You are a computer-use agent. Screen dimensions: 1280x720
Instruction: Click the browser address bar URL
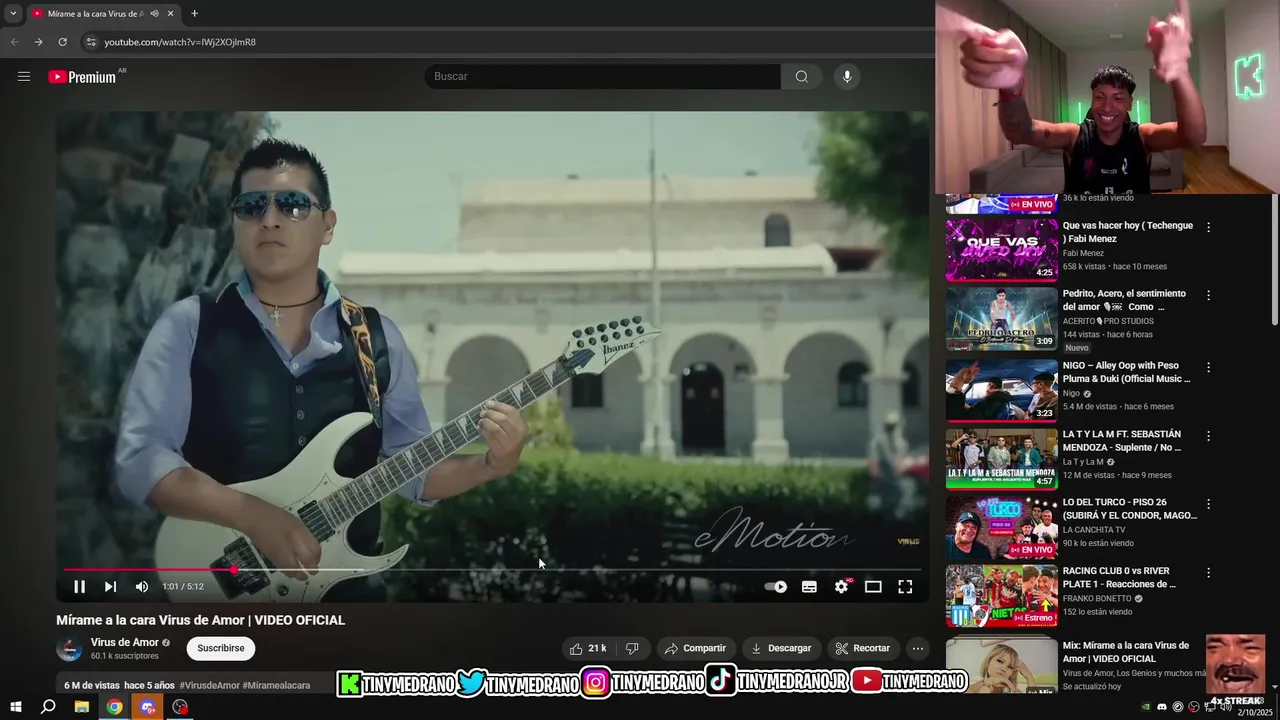coord(180,42)
